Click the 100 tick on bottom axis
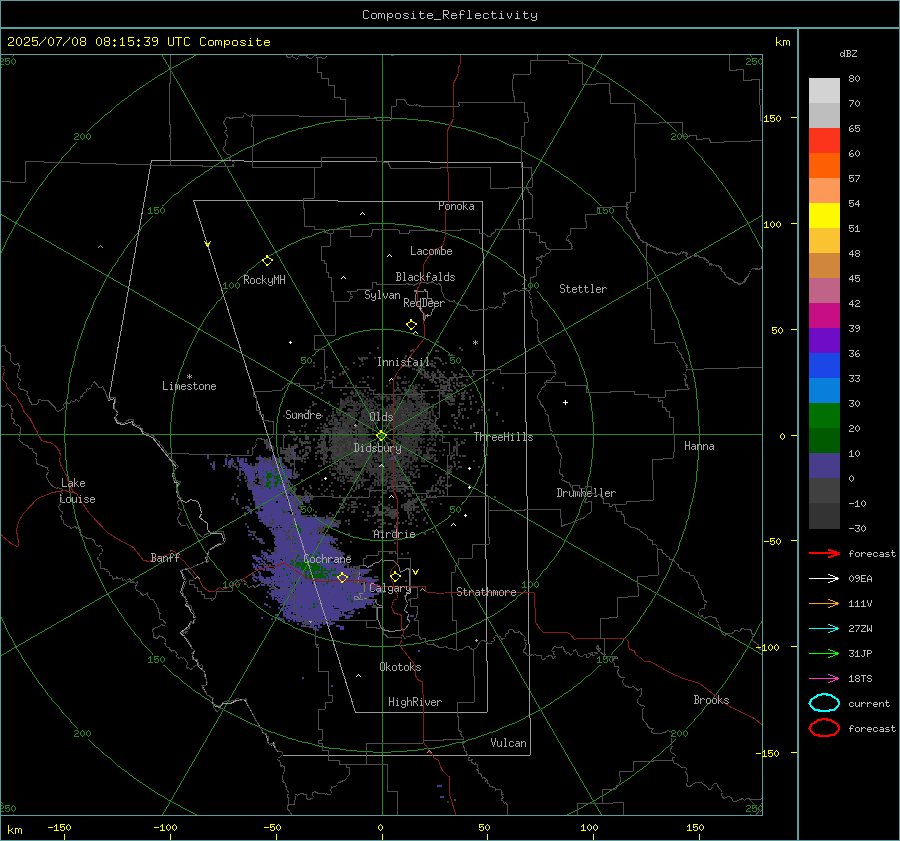The image size is (900, 841). [589, 827]
